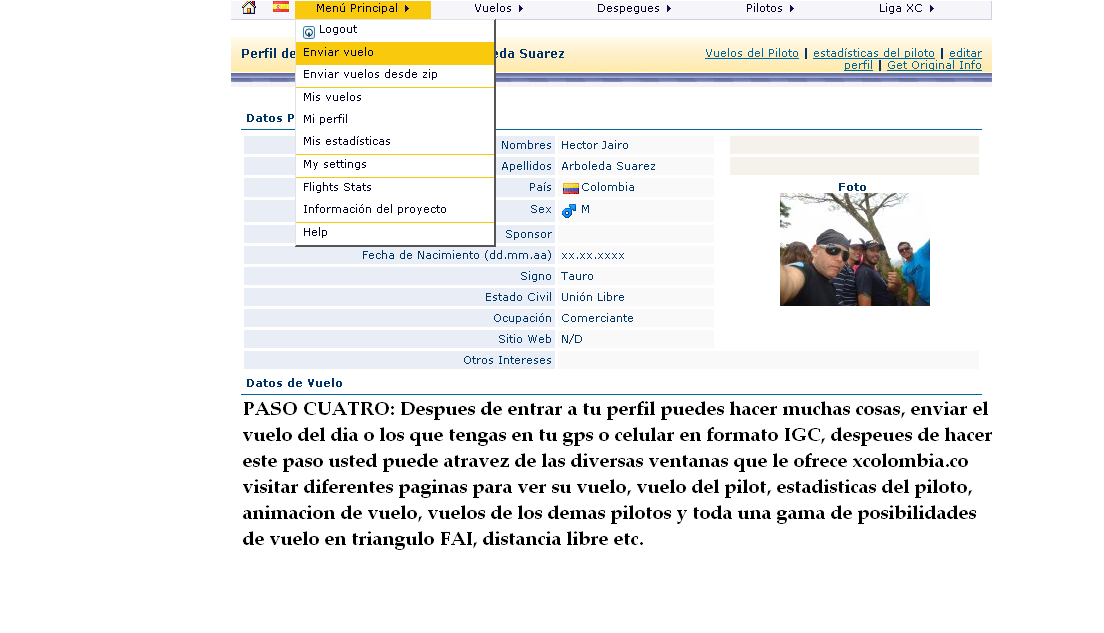Screen dimensions: 1104x633
Task: Click the Logout icon in the dropdown menu
Action: point(308,32)
